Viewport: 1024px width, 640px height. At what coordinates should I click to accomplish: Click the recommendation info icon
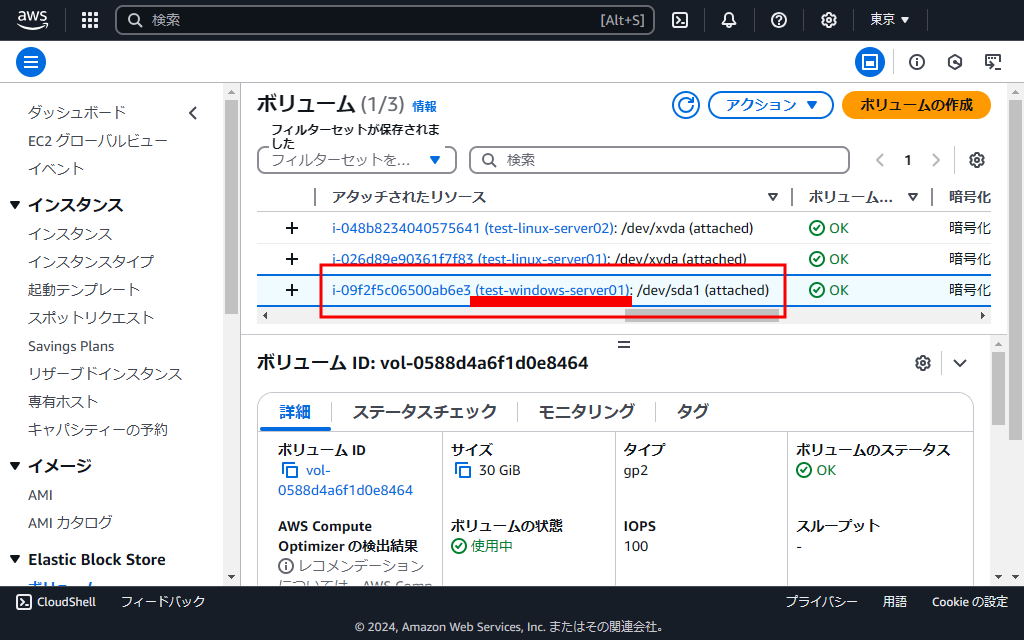click(285, 566)
